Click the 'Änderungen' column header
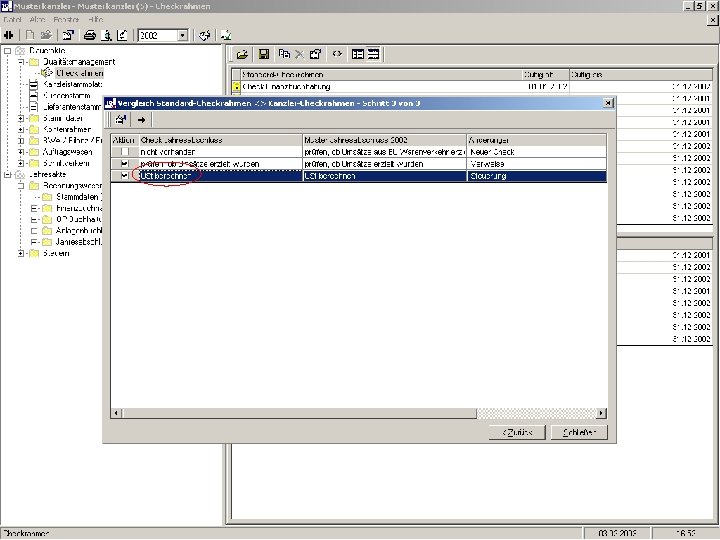Image resolution: width=720 pixels, height=540 pixels. pos(536,140)
